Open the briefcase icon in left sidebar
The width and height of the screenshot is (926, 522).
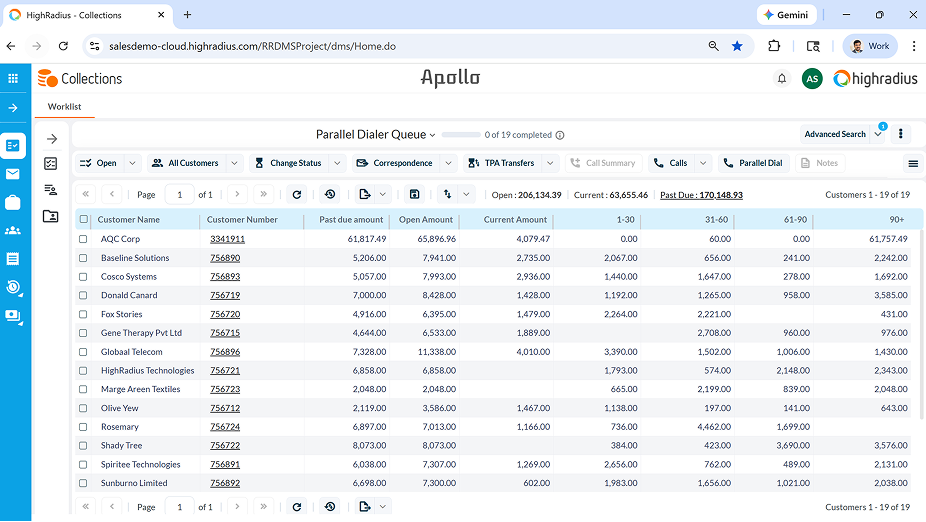click(12, 203)
